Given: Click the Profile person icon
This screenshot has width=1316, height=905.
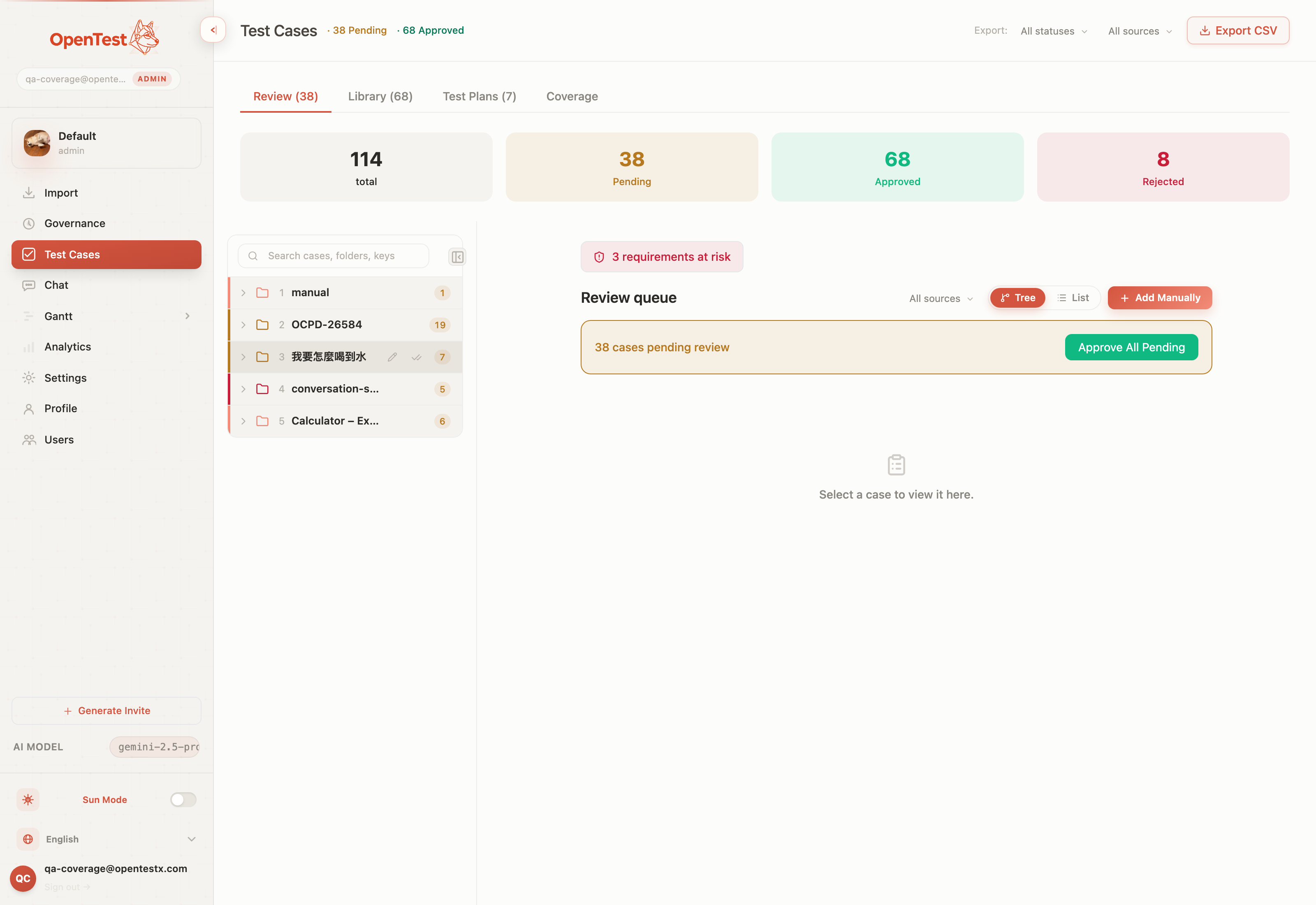Looking at the screenshot, I should (x=29, y=409).
